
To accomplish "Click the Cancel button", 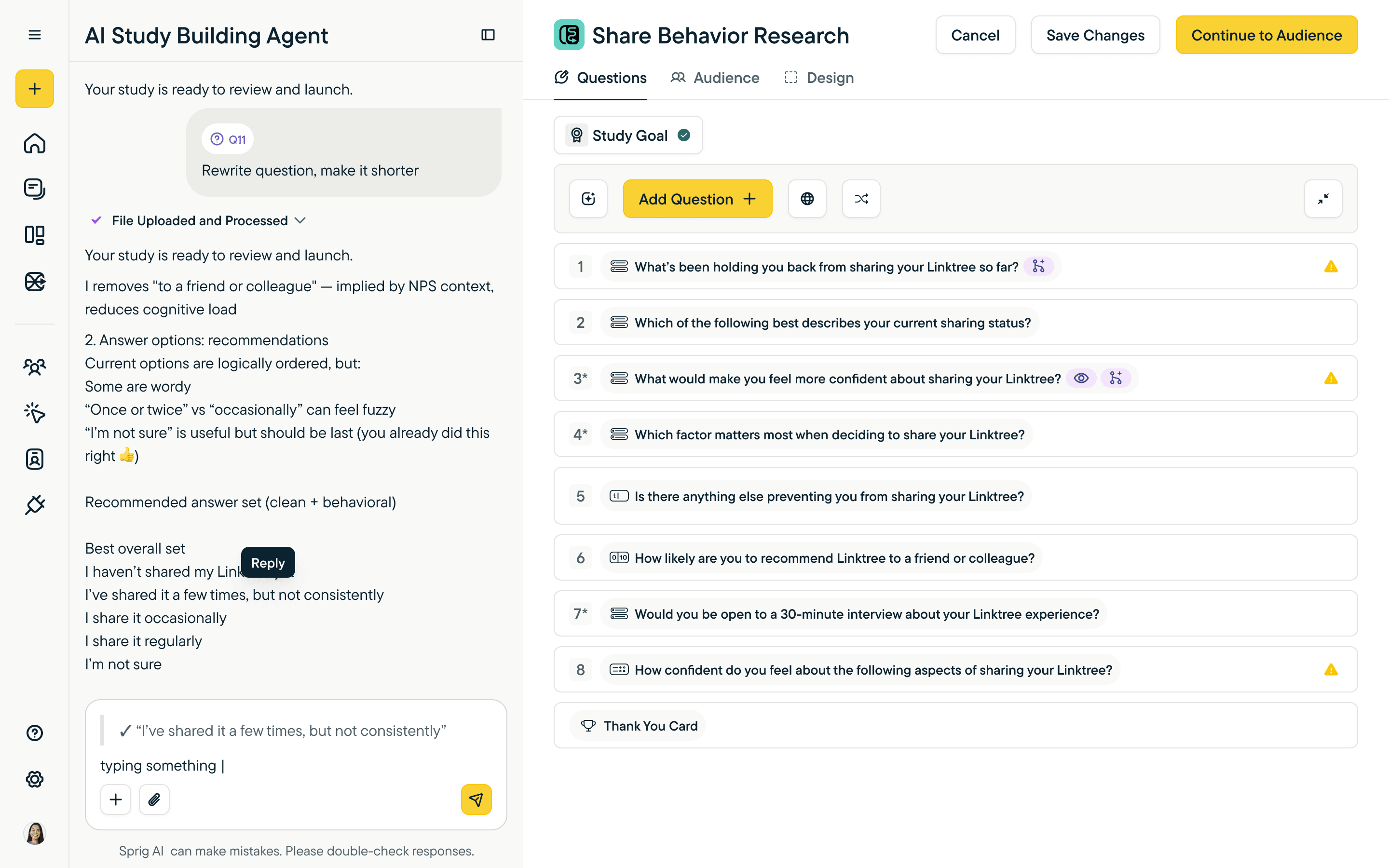I will pos(975,35).
